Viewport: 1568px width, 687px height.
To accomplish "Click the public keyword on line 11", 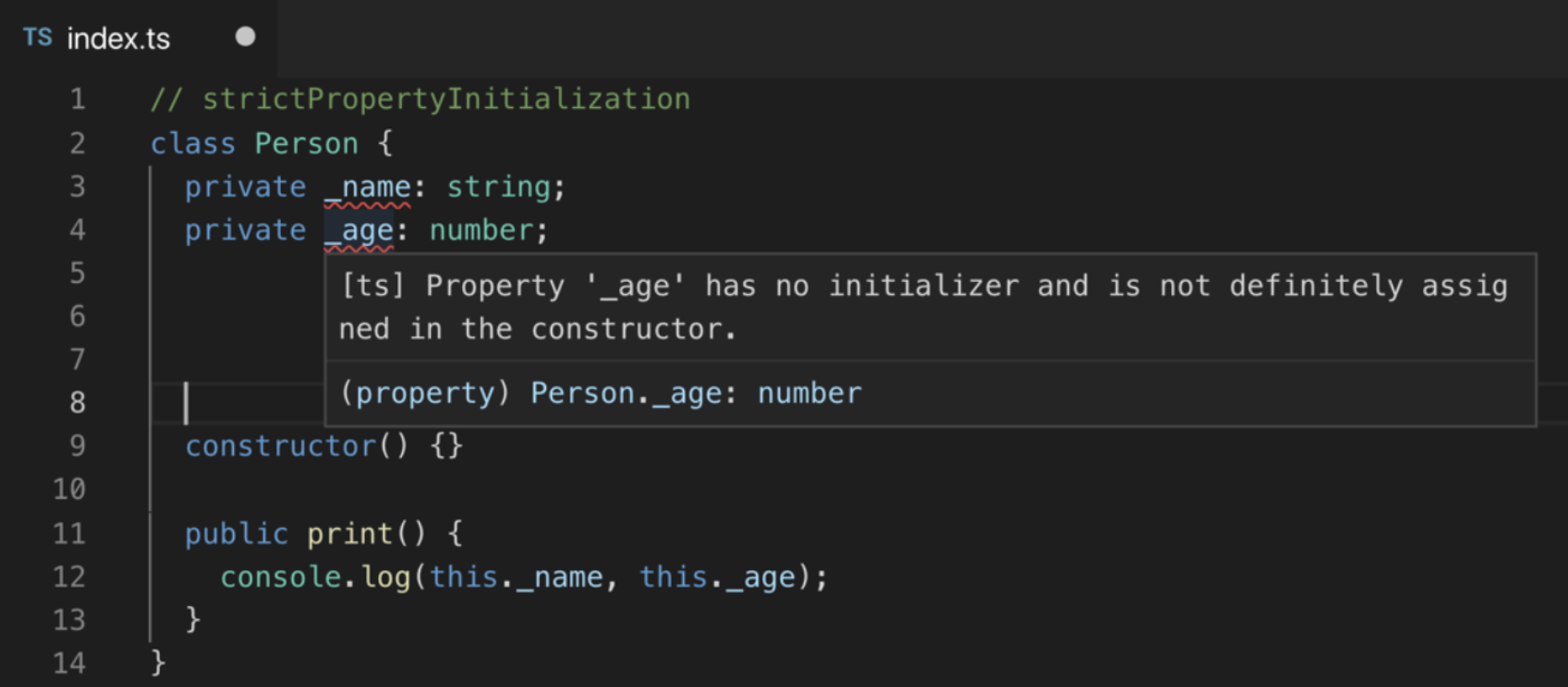I will [x=236, y=534].
